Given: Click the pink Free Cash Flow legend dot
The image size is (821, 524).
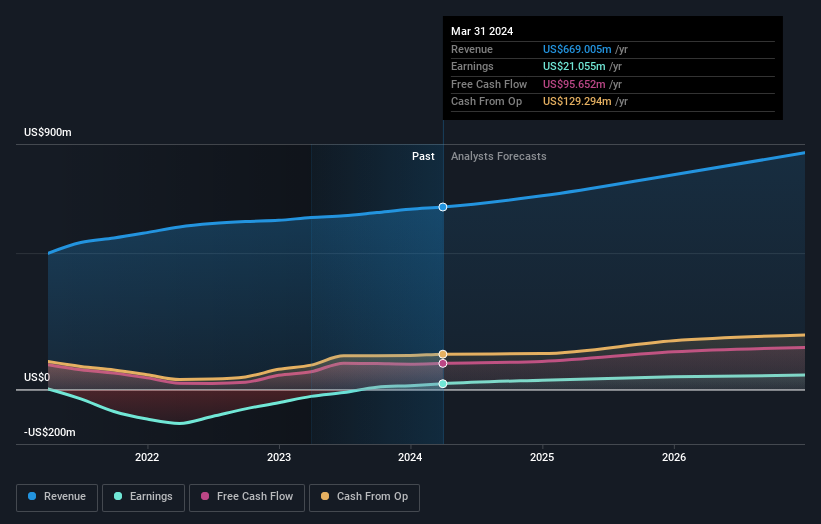Looking at the screenshot, I should point(205,496).
